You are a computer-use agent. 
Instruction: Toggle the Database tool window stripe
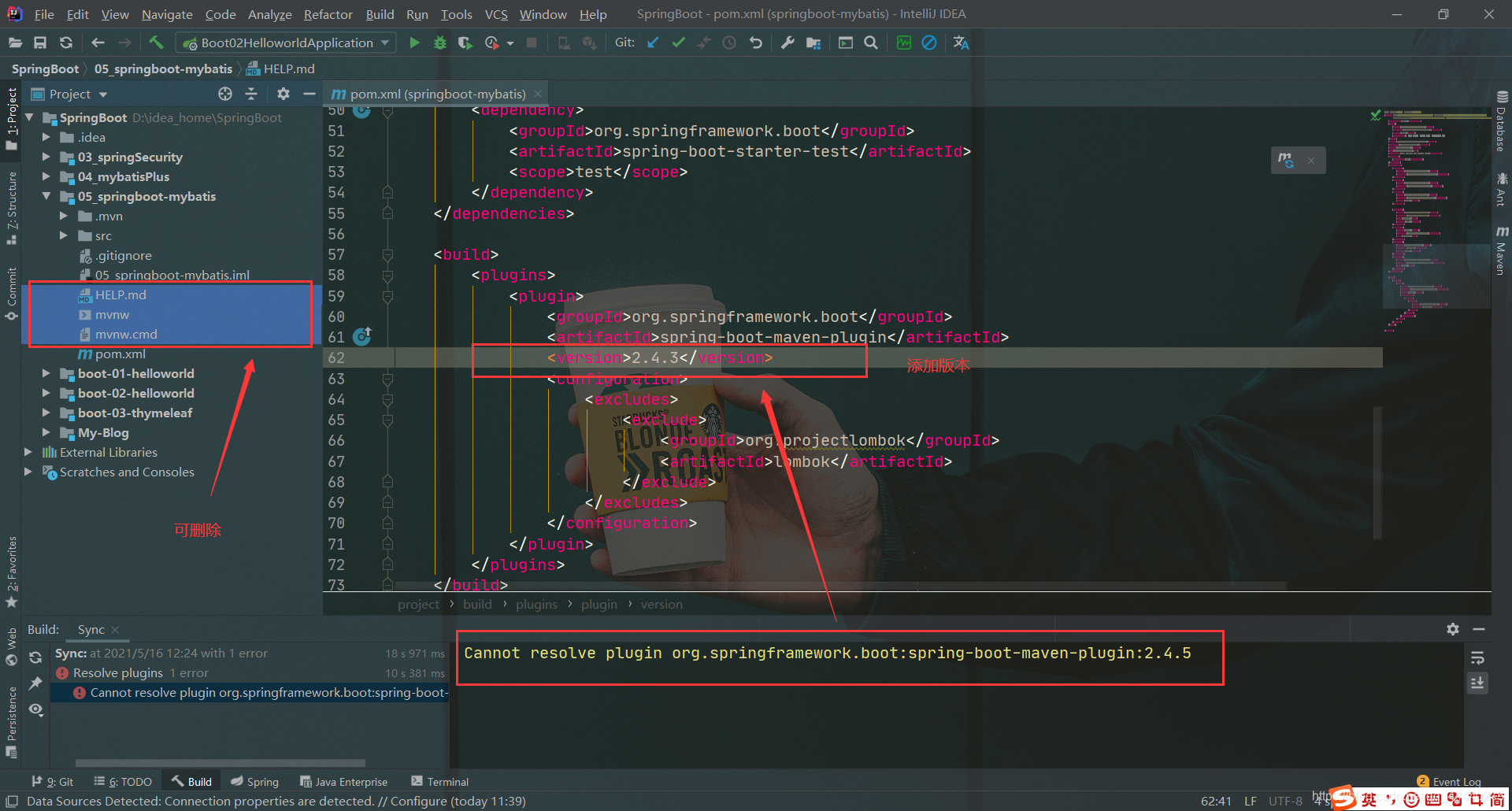point(1502,121)
